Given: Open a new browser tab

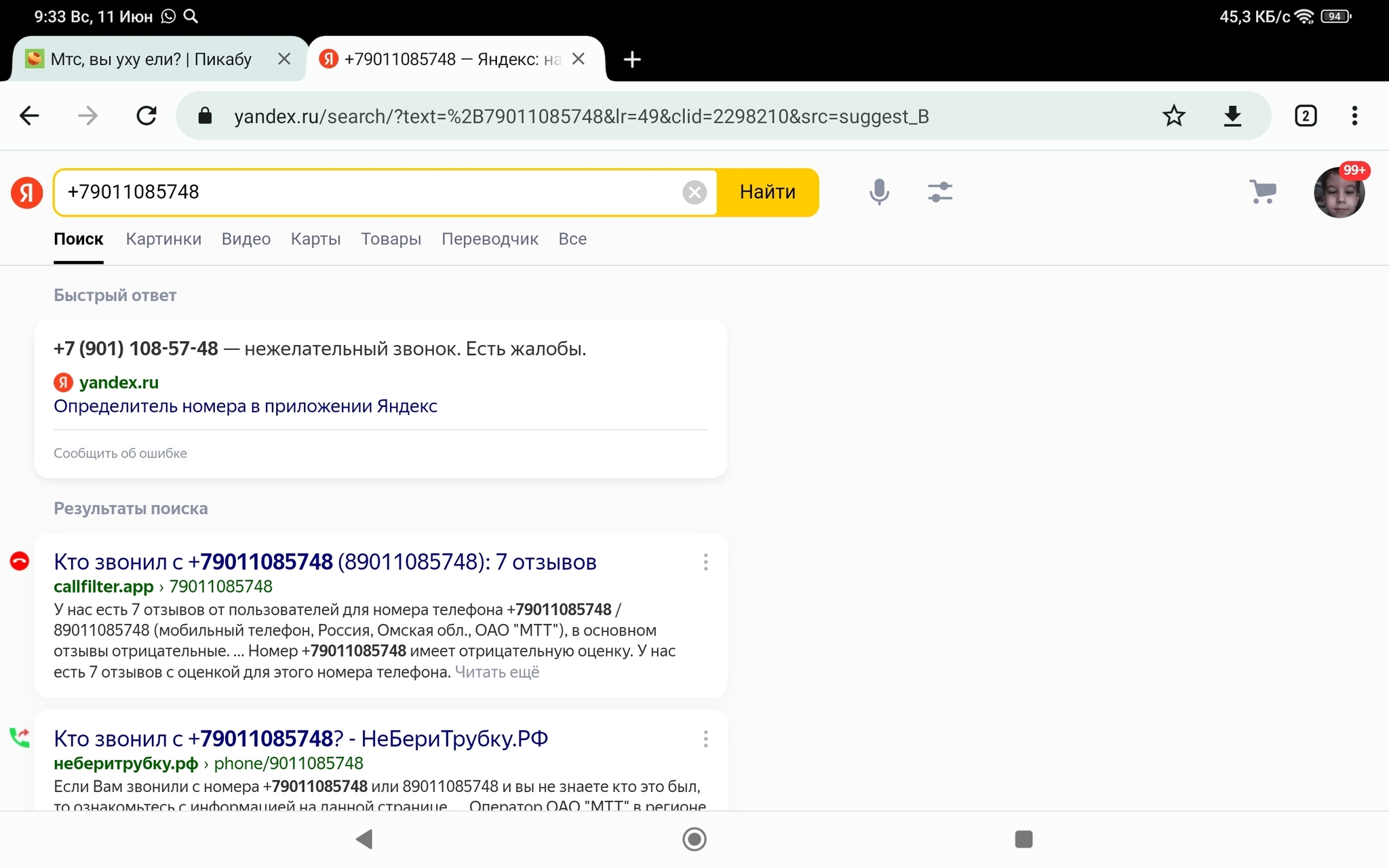Looking at the screenshot, I should 632,60.
